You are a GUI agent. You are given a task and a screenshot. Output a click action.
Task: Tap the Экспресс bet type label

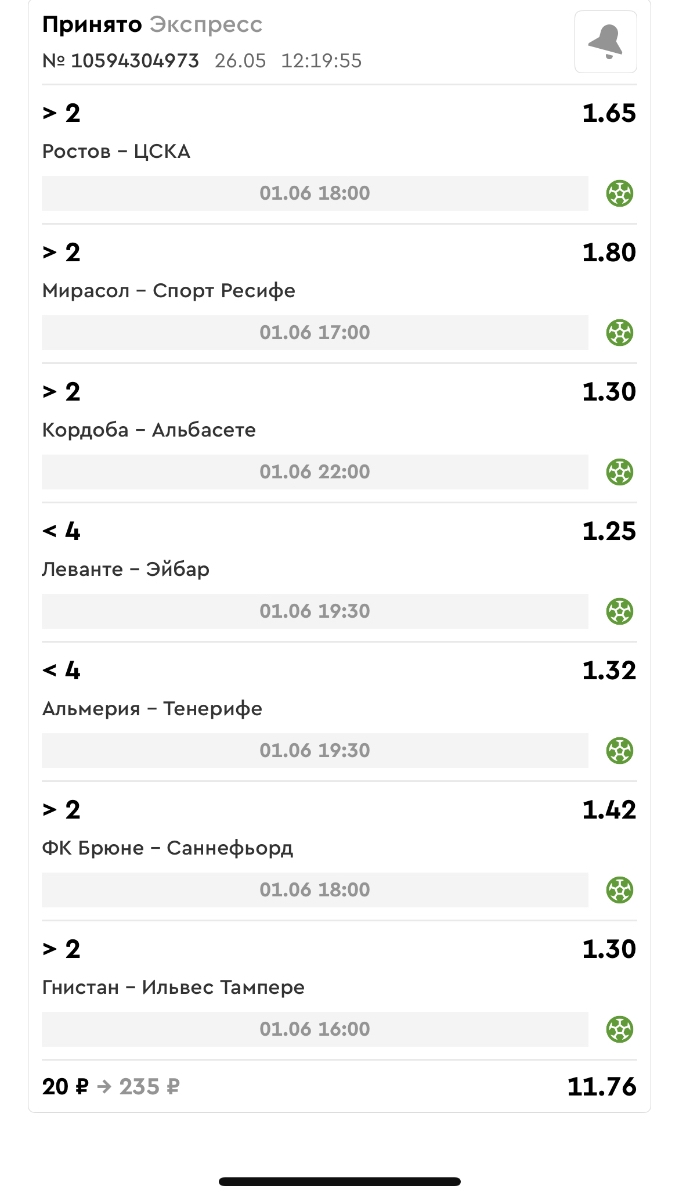206,25
